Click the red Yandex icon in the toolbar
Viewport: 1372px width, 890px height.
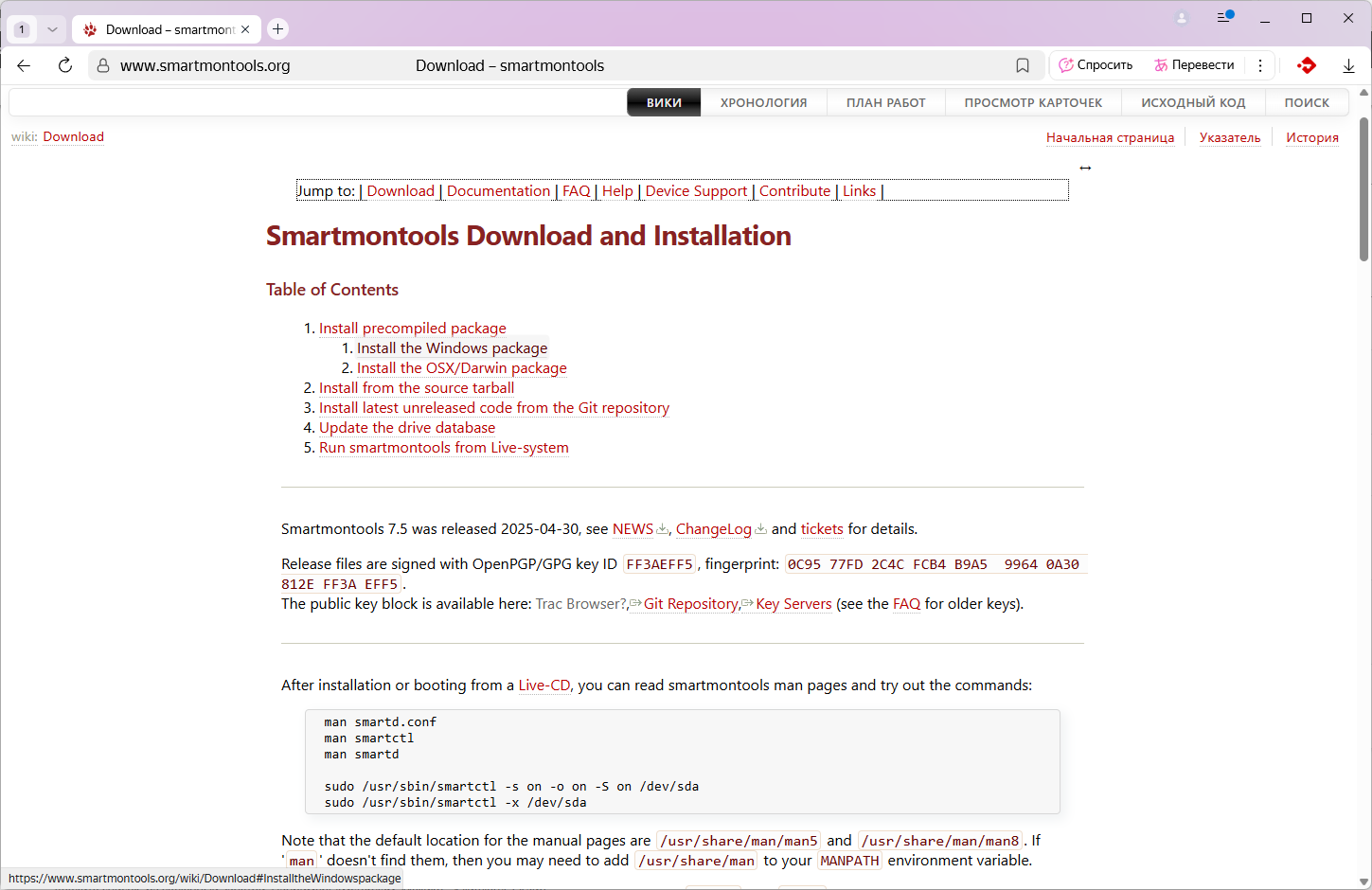pos(1307,65)
